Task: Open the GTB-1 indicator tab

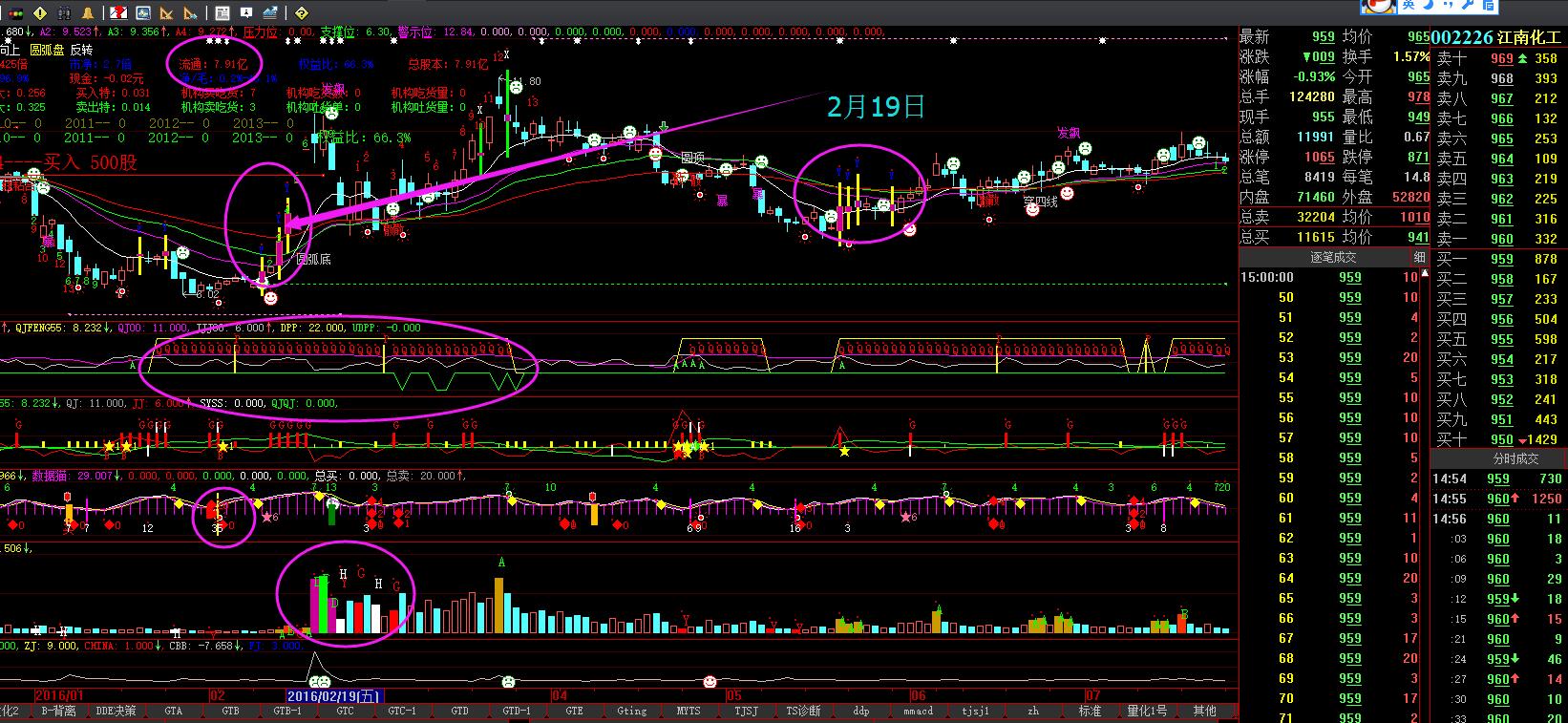Action: point(287,711)
